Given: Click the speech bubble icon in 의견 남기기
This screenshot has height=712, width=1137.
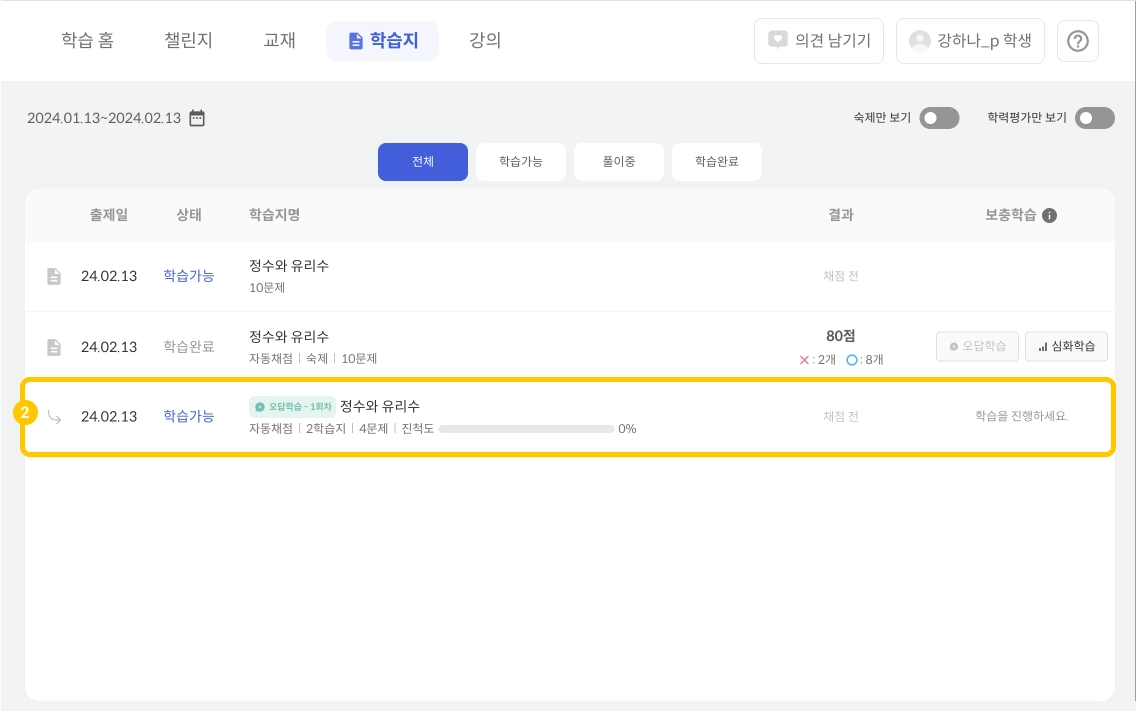Looking at the screenshot, I should [x=778, y=41].
